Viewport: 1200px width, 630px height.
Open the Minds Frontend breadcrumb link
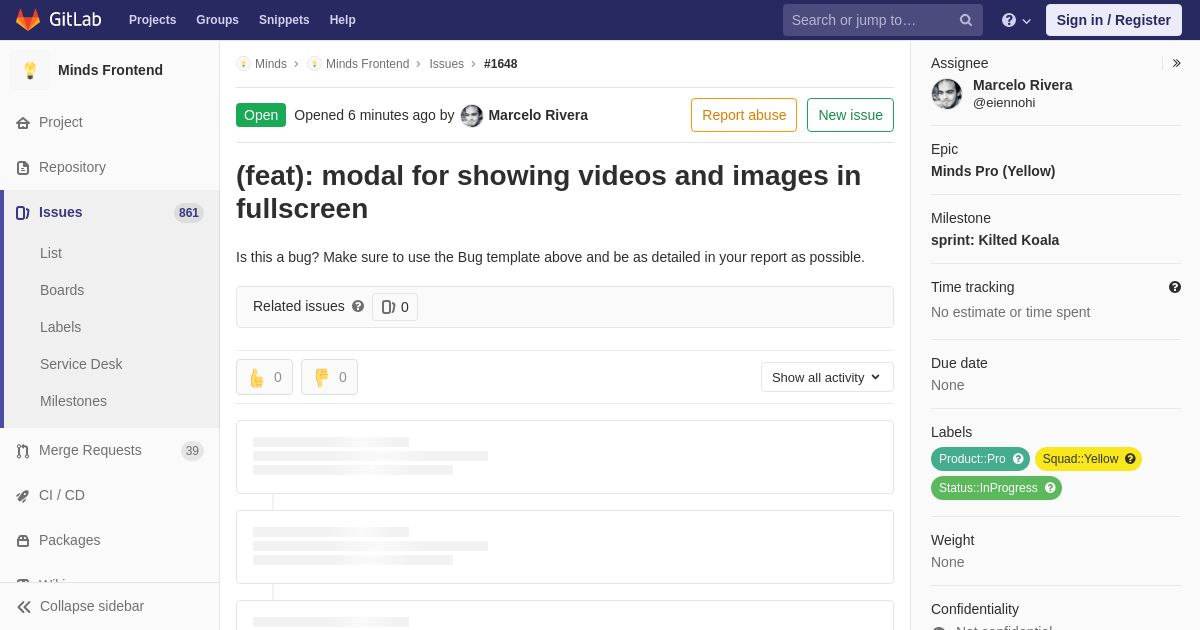(367, 64)
